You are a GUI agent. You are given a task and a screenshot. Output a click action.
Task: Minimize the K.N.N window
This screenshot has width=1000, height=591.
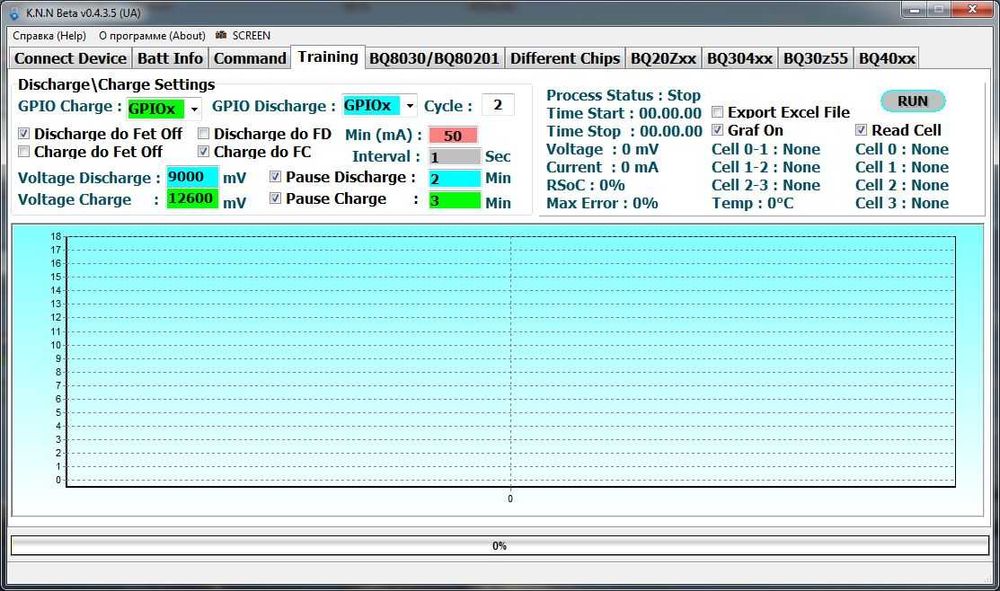(x=915, y=10)
